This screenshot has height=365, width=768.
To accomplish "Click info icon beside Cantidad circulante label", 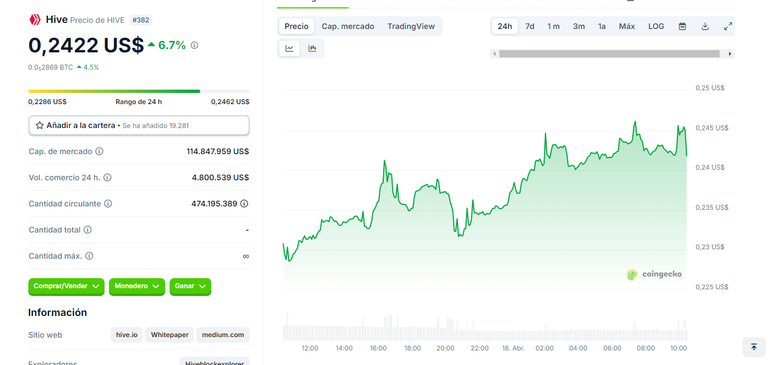I will pos(108,203).
